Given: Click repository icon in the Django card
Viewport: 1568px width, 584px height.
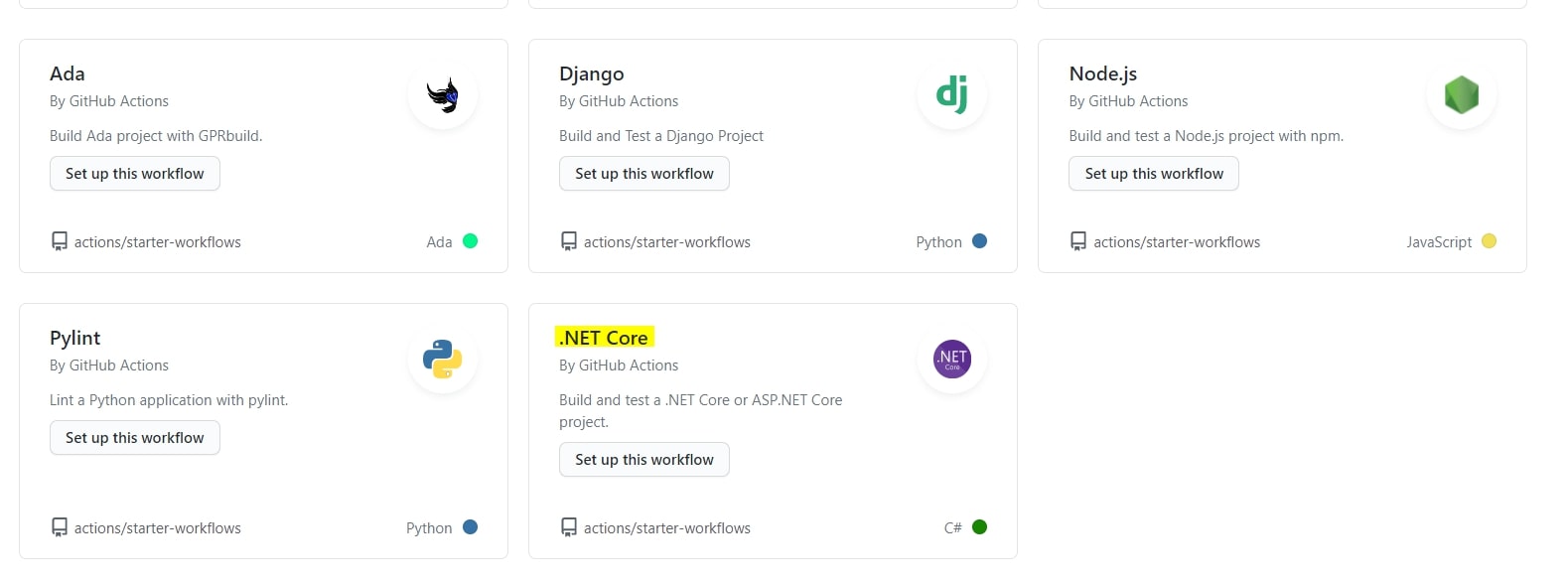Looking at the screenshot, I should click(569, 241).
